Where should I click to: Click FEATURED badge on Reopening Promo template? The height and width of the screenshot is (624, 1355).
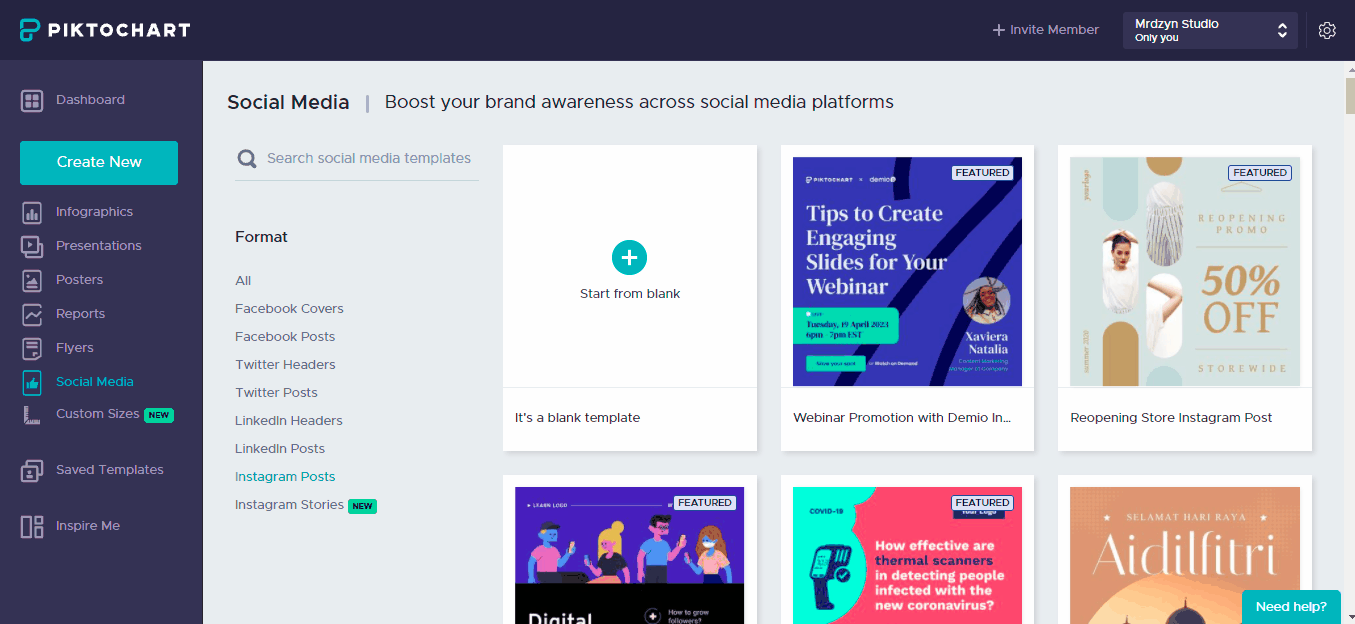tap(1260, 173)
